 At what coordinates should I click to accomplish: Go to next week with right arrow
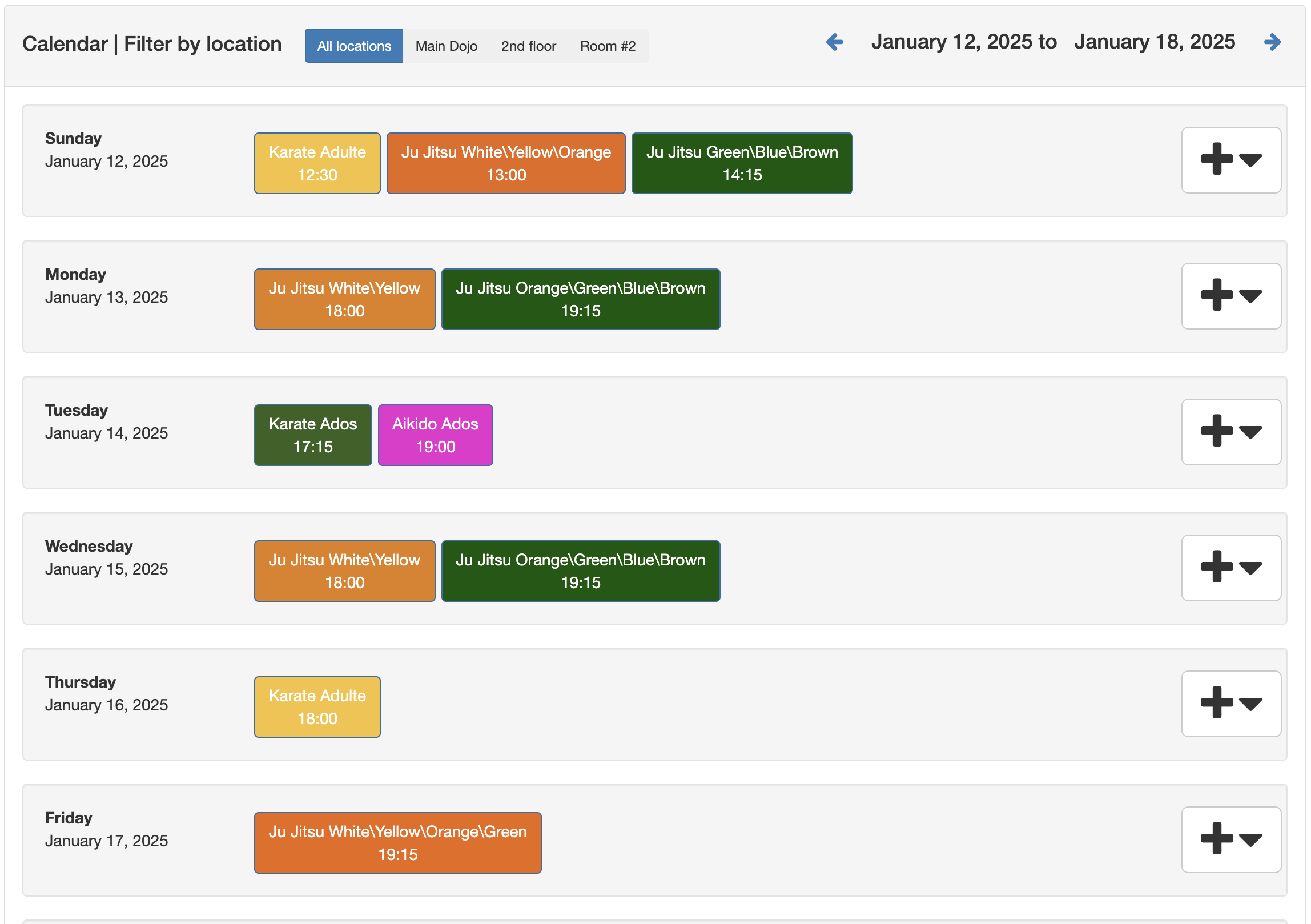pos(1272,42)
